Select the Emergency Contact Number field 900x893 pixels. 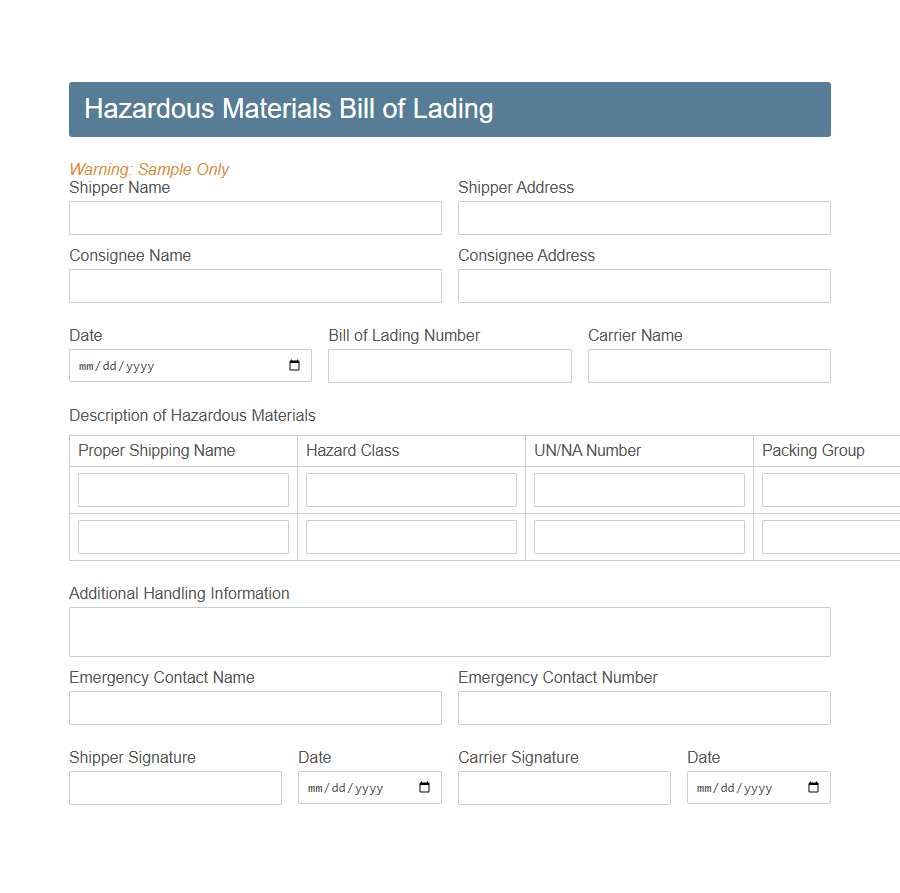(x=644, y=707)
